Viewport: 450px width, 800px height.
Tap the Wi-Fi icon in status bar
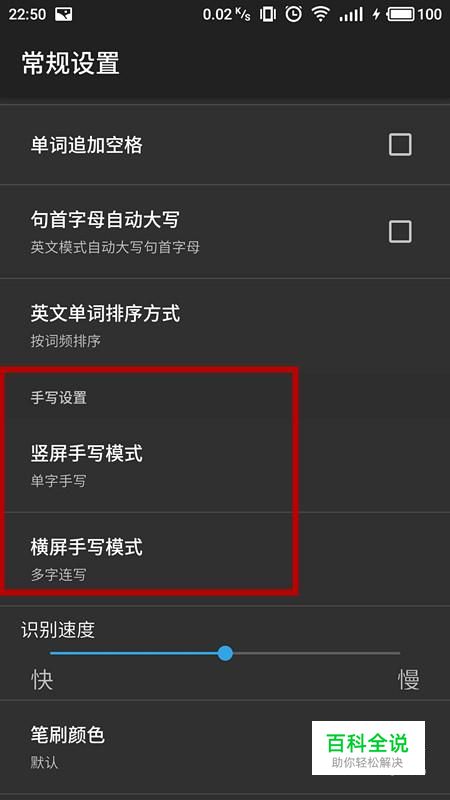[x=320, y=14]
